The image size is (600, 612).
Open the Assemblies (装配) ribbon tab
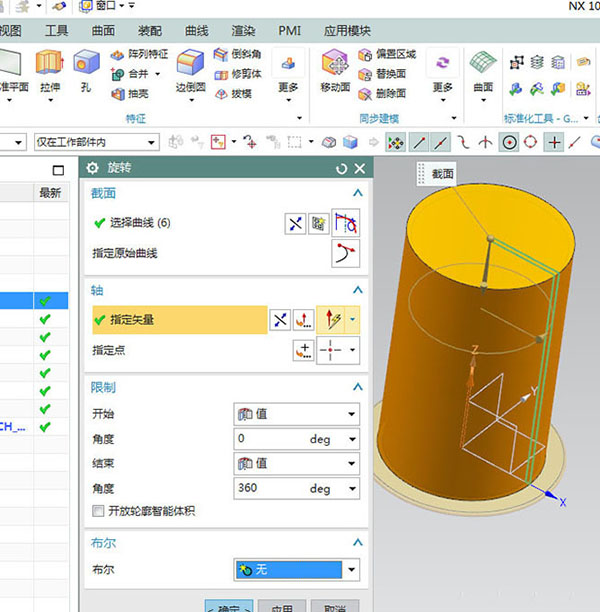point(150,31)
